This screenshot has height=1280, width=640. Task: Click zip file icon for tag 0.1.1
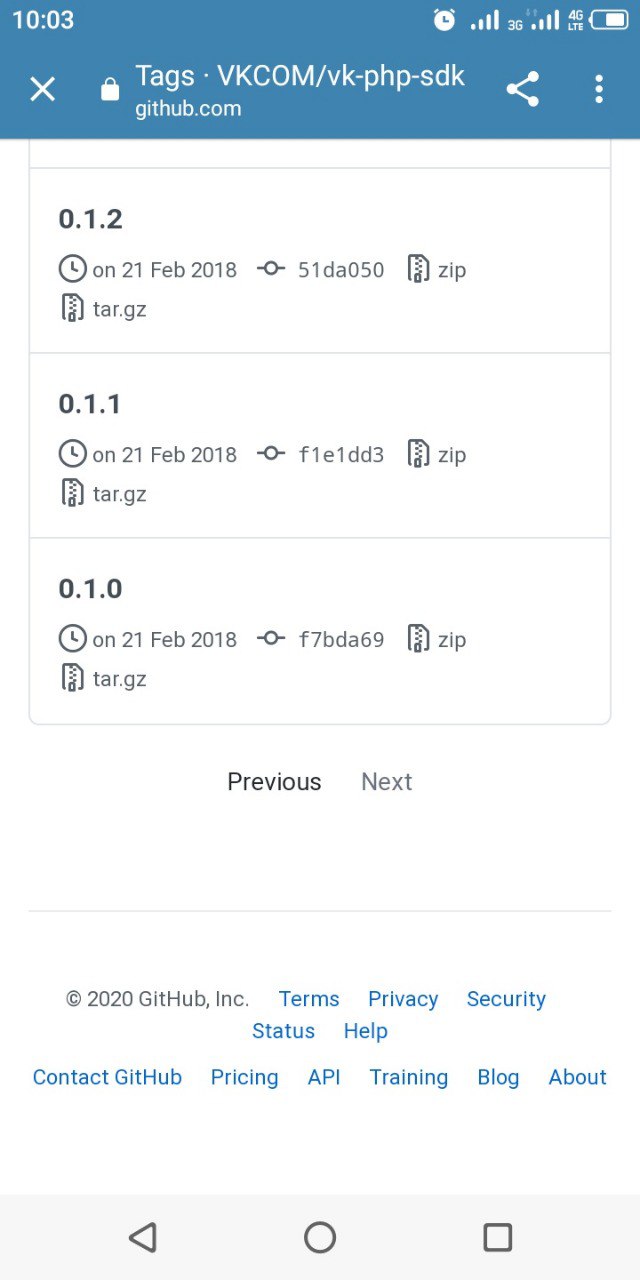[418, 454]
